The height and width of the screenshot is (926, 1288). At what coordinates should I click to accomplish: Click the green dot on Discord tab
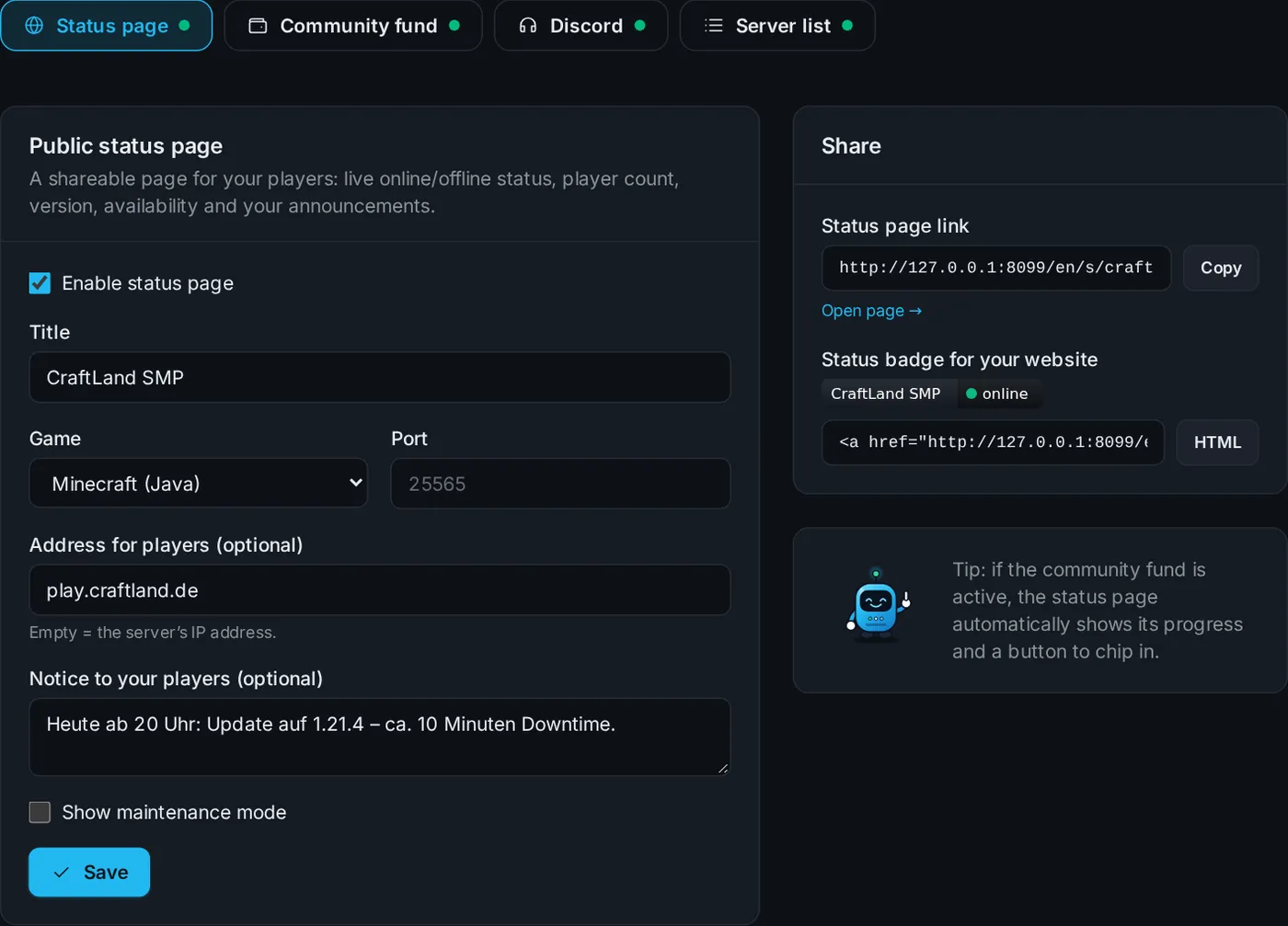[x=639, y=26]
